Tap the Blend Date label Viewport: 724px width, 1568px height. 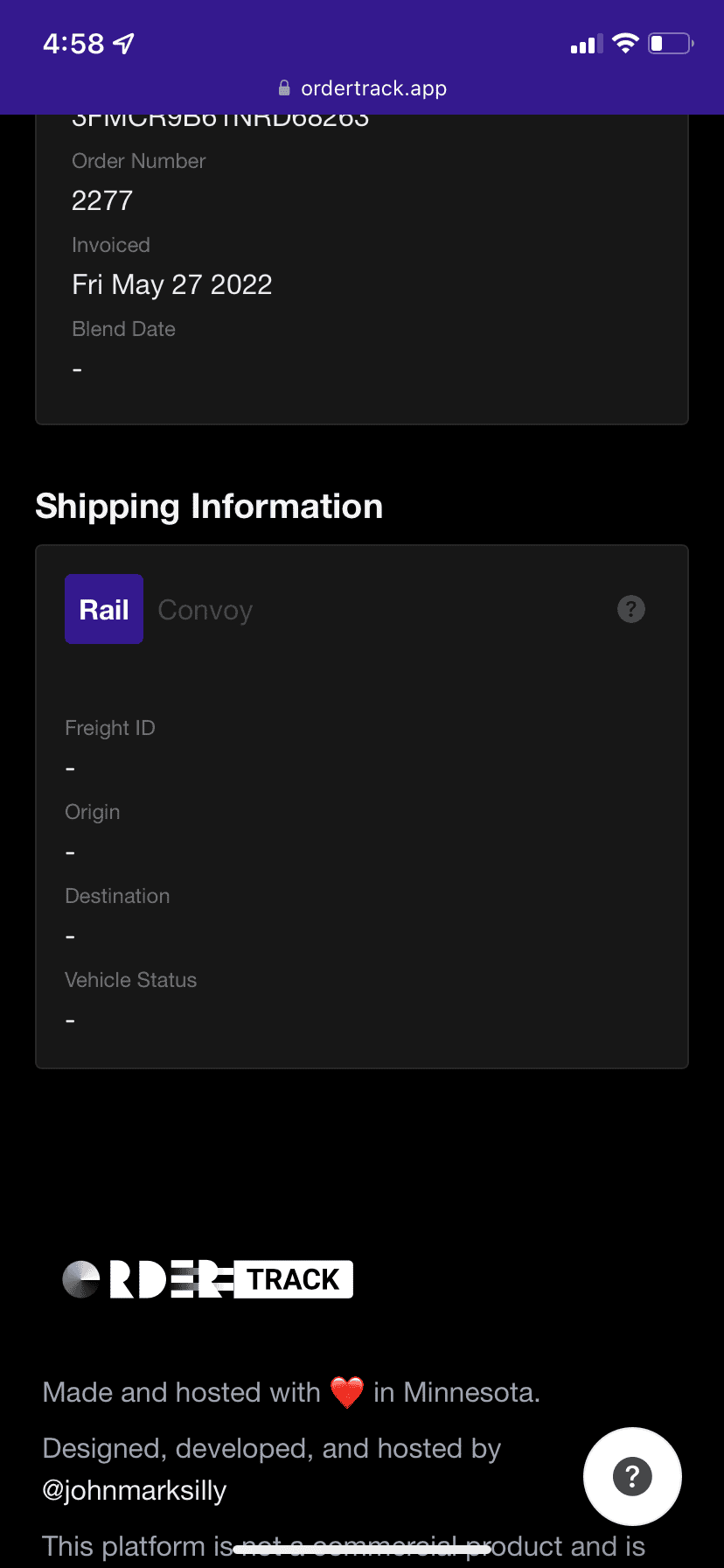[x=124, y=329]
